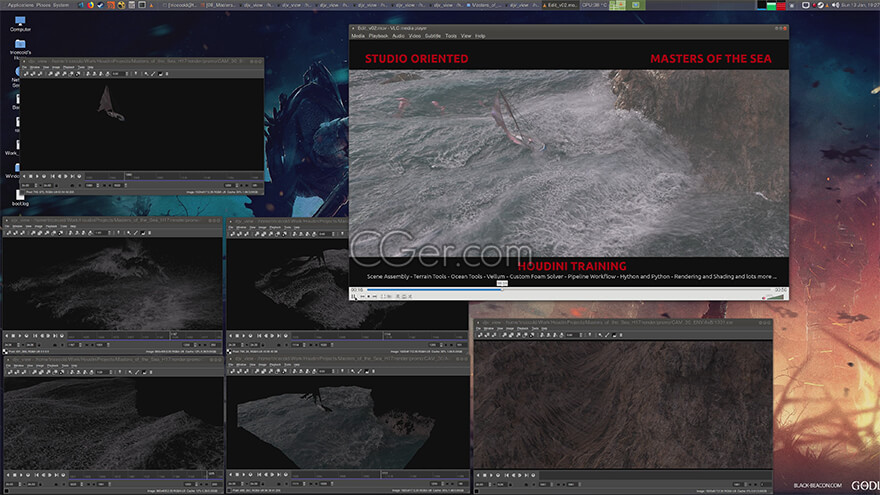Click VLC remaining time label 00:56
Screen dimensions: 880x495
point(780,290)
